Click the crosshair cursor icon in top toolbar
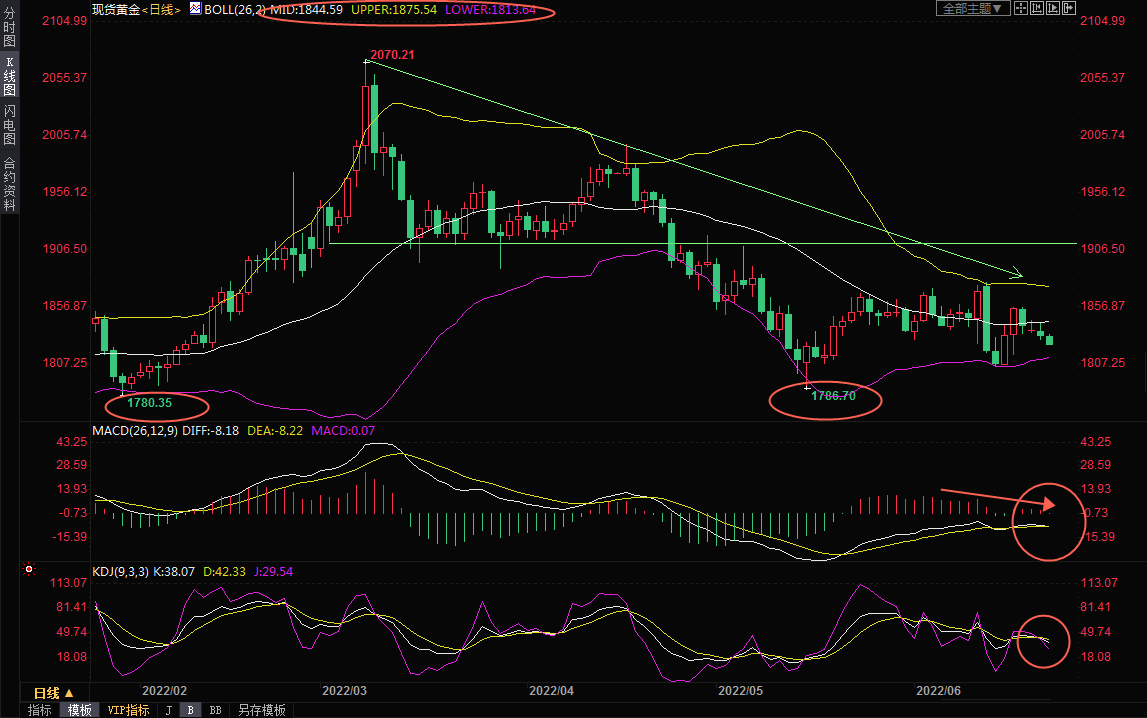This screenshot has height=718, width=1147. tap(1021, 8)
